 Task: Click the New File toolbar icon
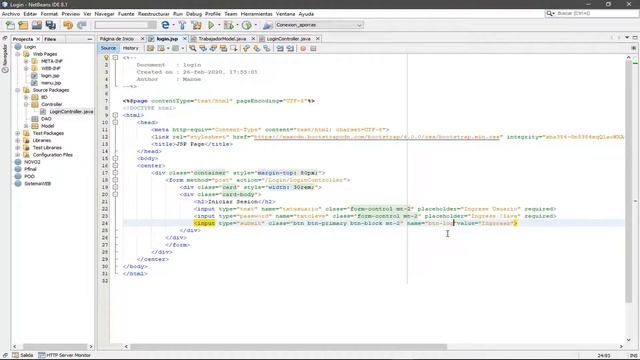click(10, 25)
